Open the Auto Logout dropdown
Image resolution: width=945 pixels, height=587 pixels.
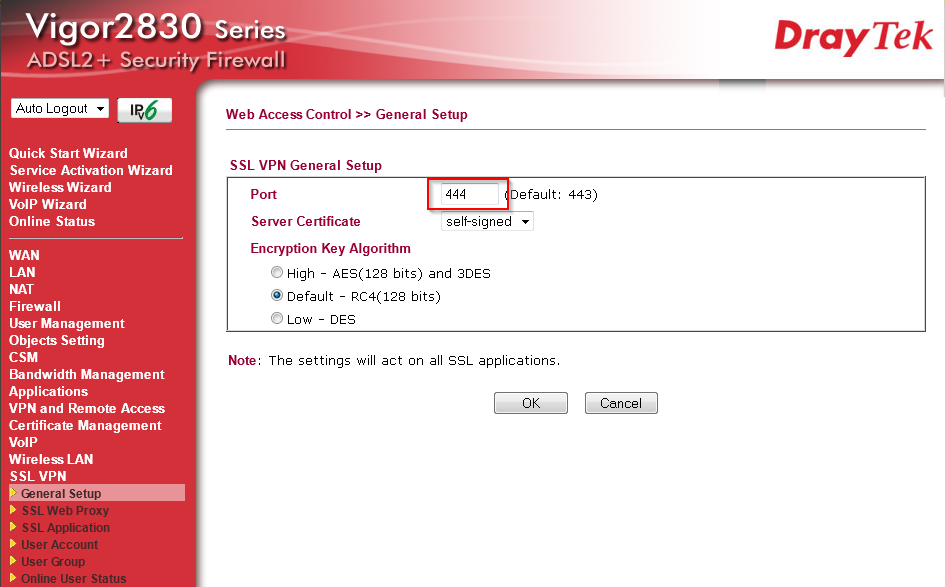pyautogui.click(x=60, y=108)
